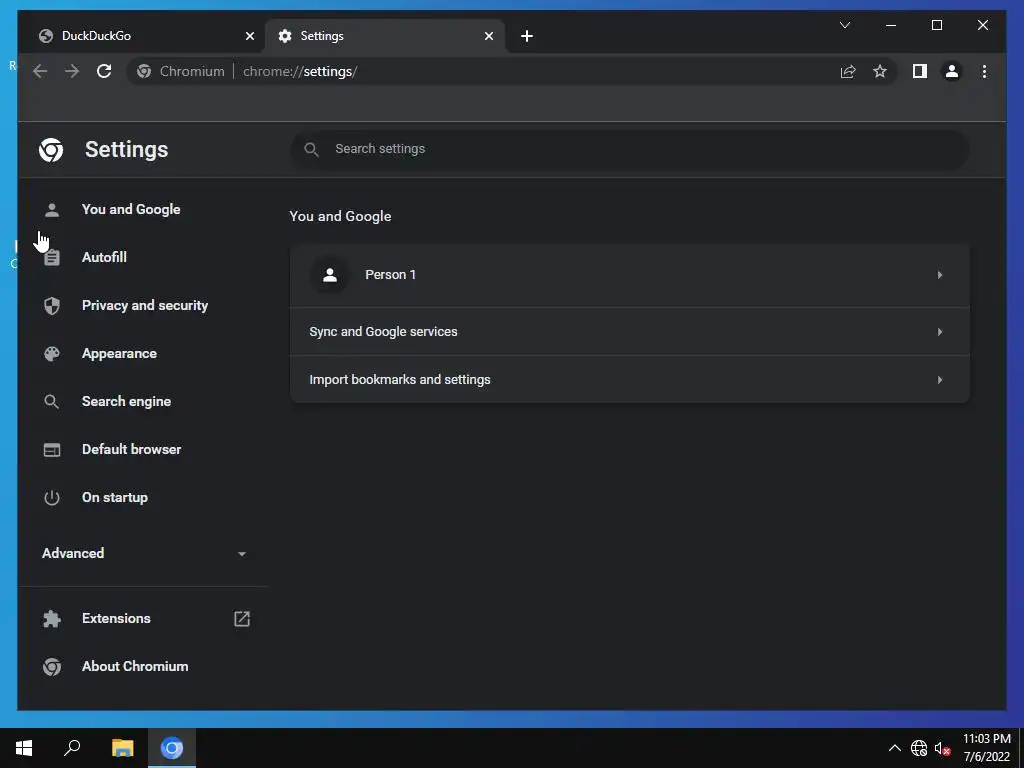Click the Sync and Google services arrow

[x=940, y=332]
